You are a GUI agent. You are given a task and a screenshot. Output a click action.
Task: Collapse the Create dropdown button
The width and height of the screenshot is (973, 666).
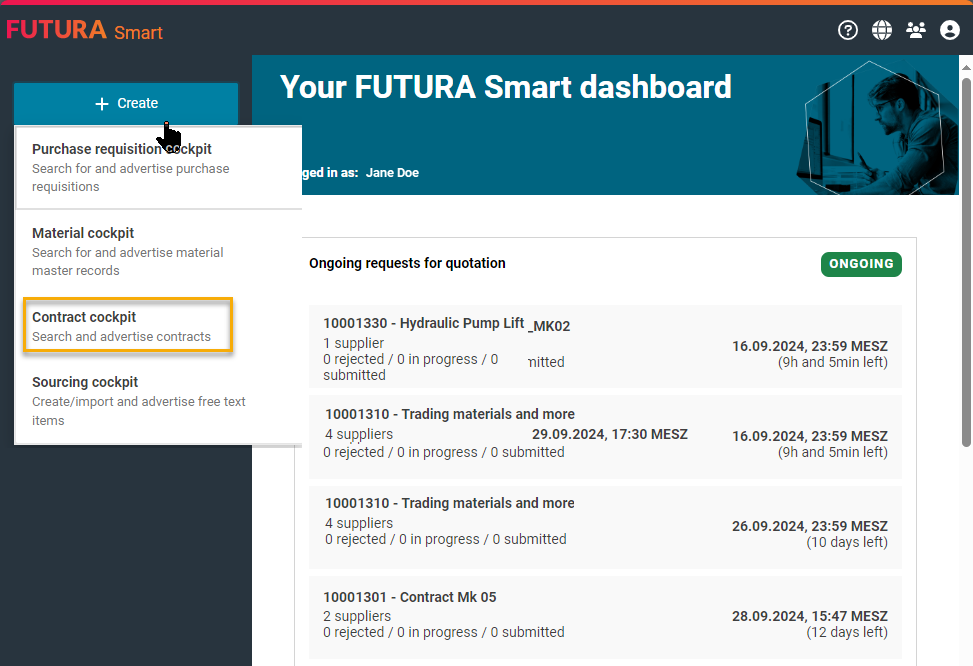(126, 103)
